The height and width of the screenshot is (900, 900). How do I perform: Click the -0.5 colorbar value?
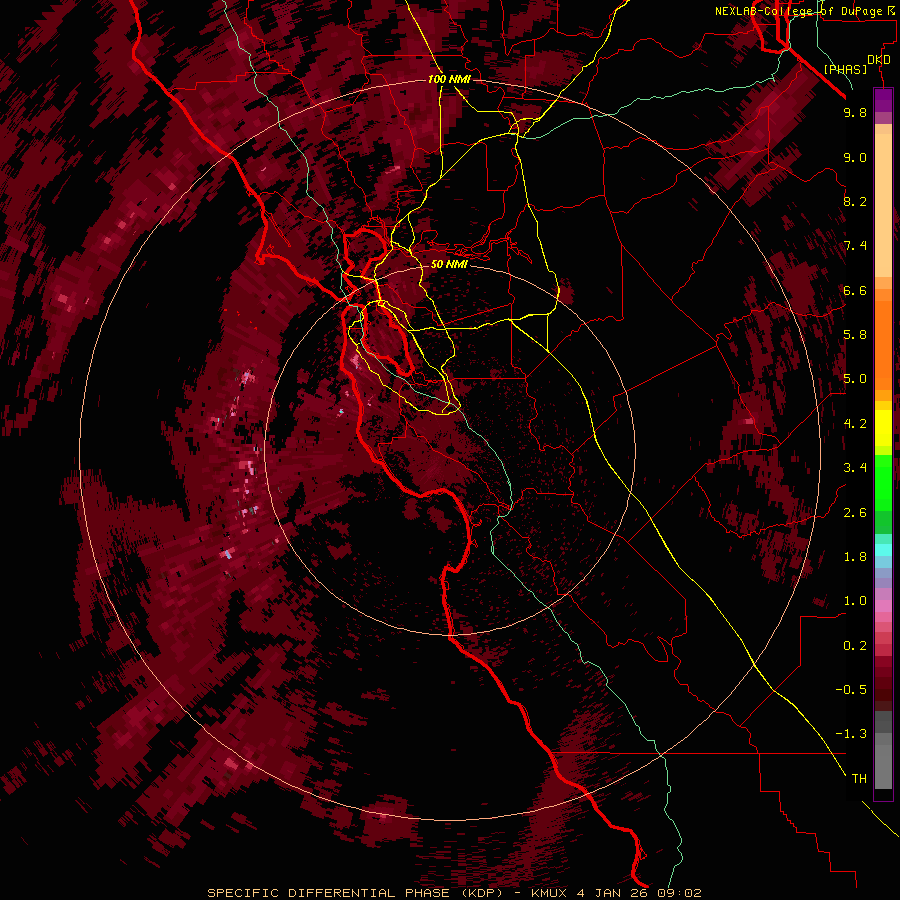851,690
